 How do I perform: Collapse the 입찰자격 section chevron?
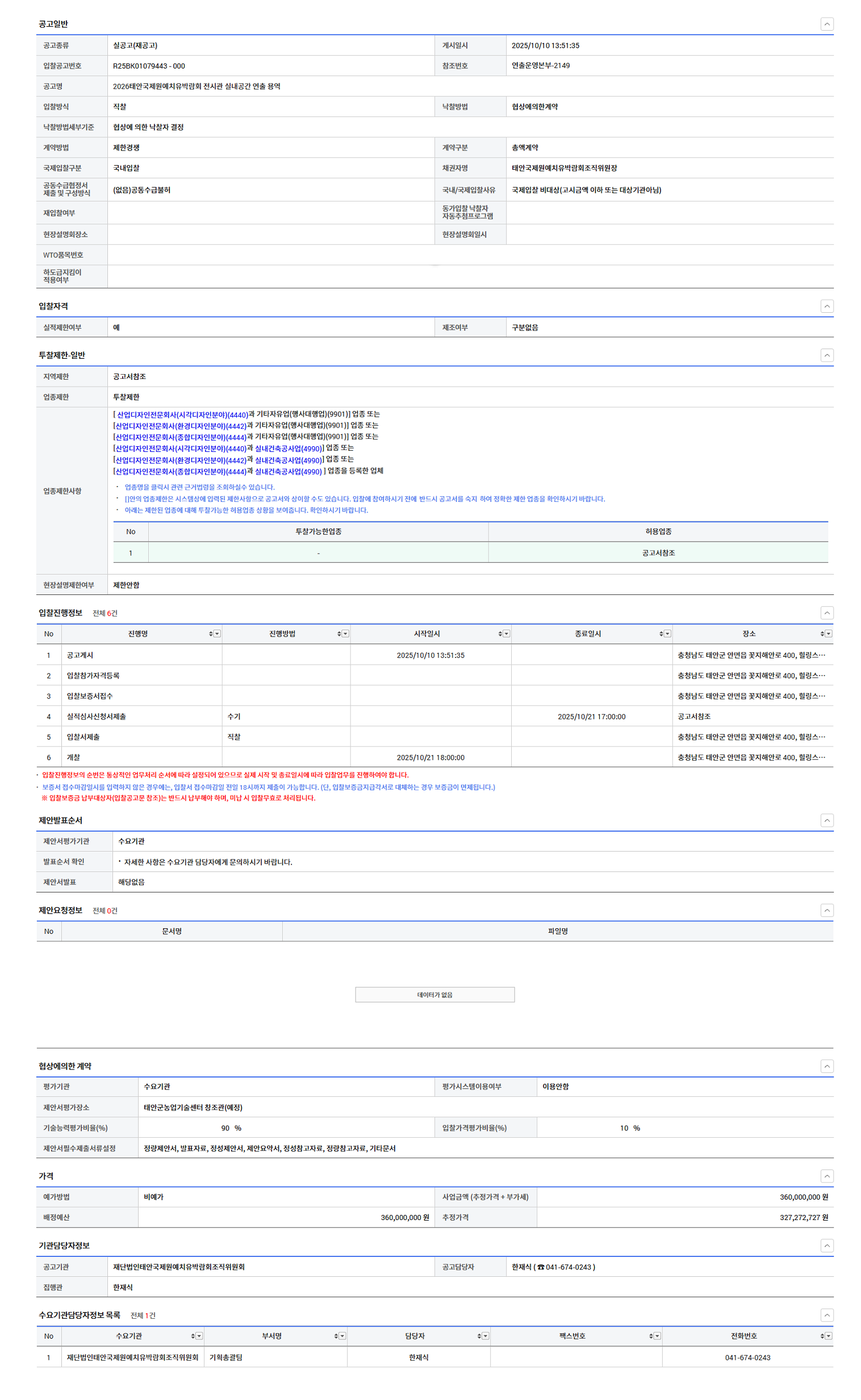tap(826, 306)
